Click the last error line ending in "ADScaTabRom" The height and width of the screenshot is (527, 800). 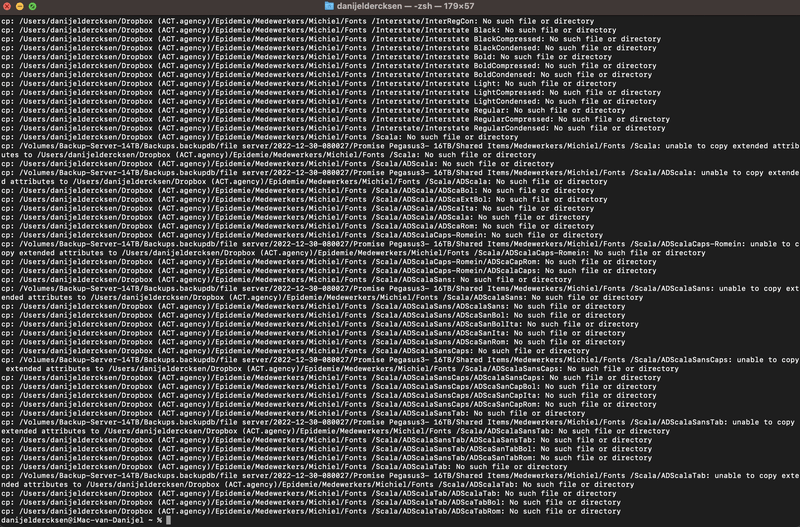(x=311, y=512)
